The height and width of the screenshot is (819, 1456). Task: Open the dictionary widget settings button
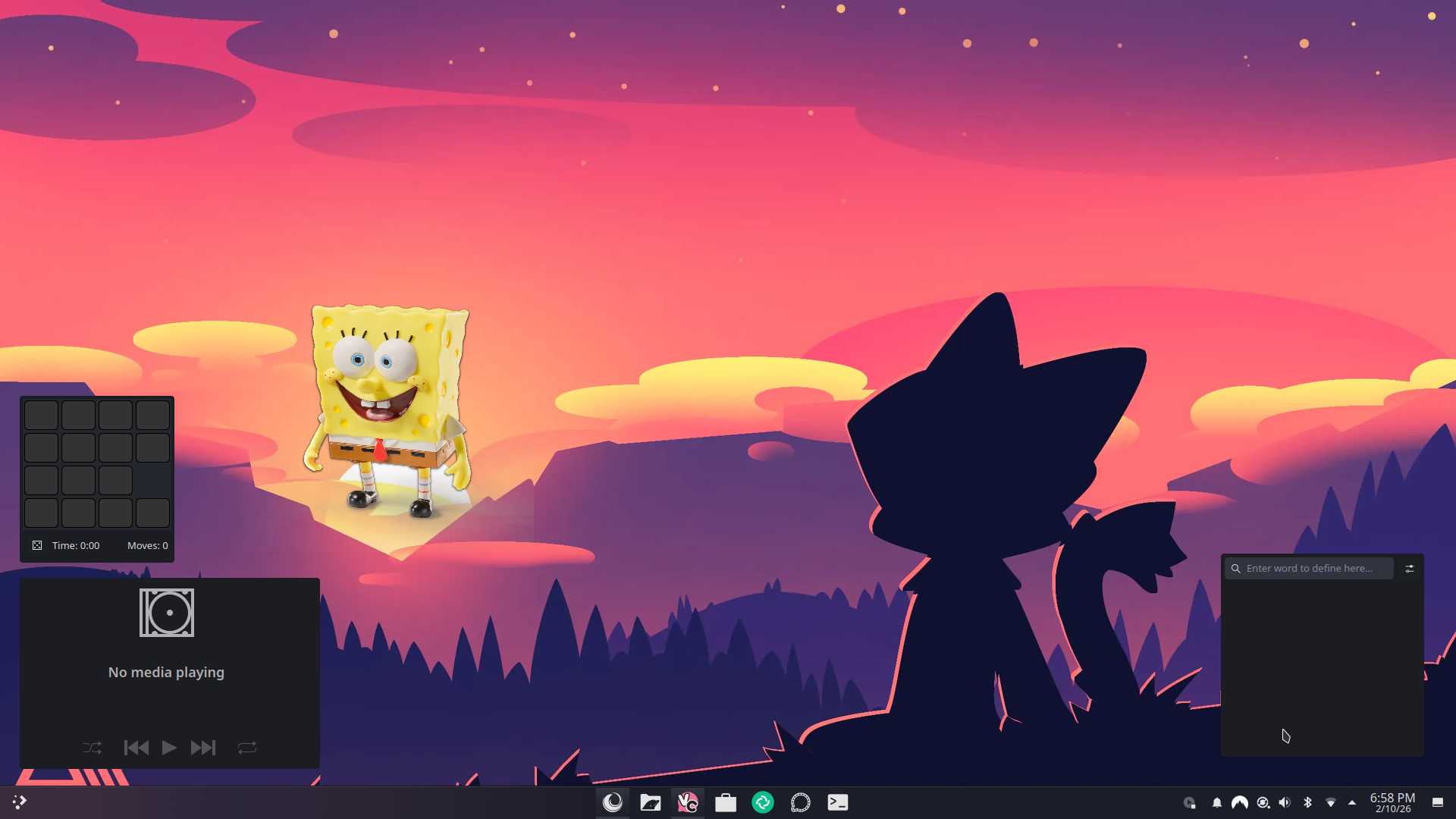[1410, 569]
